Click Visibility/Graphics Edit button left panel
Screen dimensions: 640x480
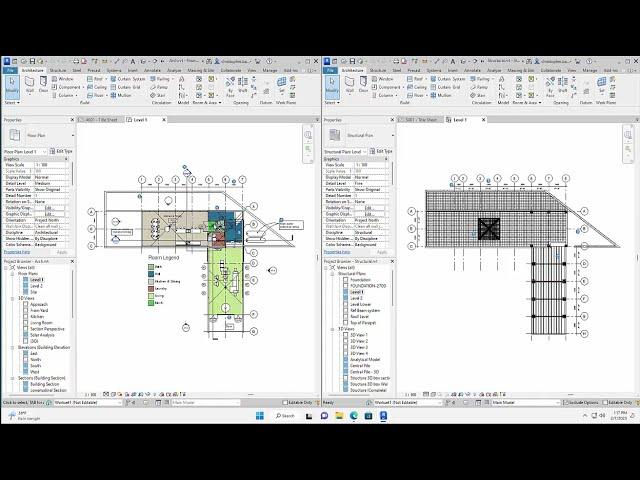[x=50, y=208]
